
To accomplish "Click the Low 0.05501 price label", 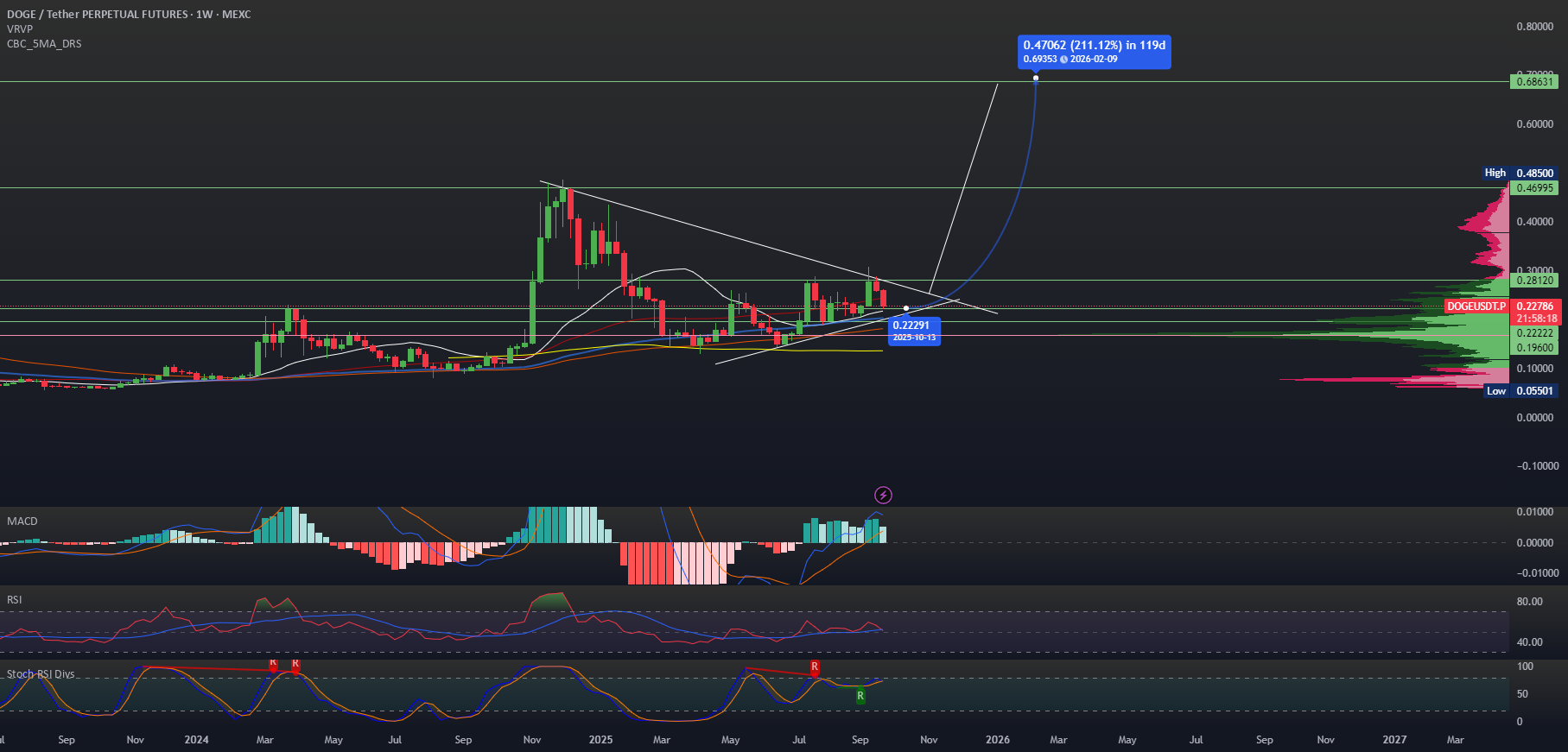I will (1520, 391).
